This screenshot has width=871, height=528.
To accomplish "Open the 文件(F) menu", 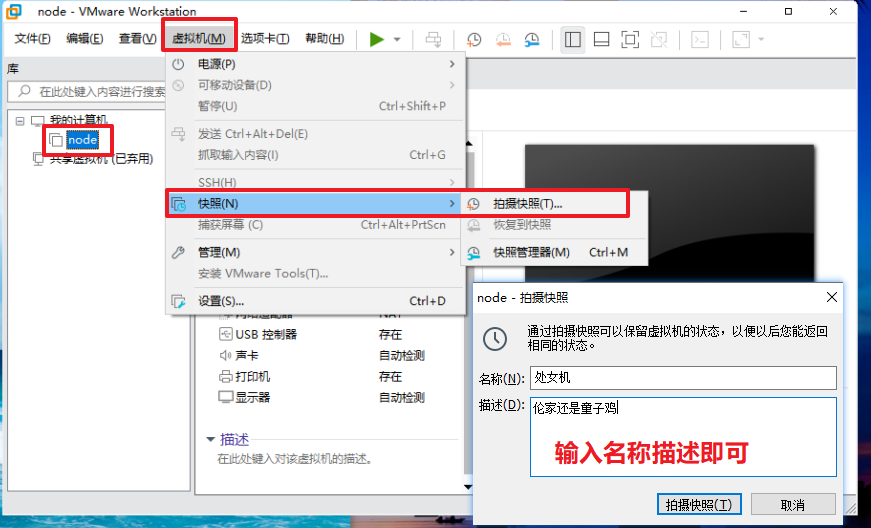I will pos(32,38).
